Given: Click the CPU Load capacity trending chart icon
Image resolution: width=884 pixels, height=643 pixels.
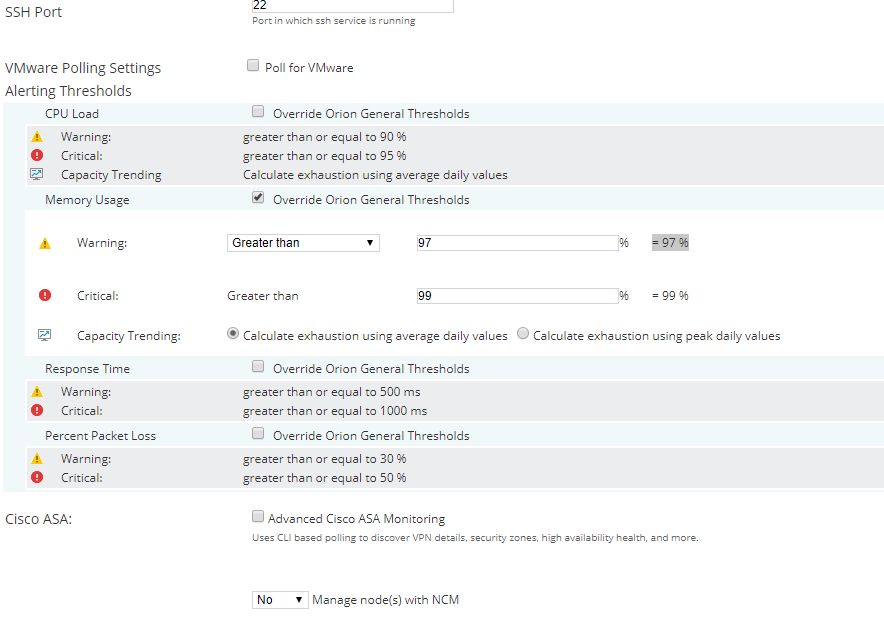Looking at the screenshot, I should (37, 174).
